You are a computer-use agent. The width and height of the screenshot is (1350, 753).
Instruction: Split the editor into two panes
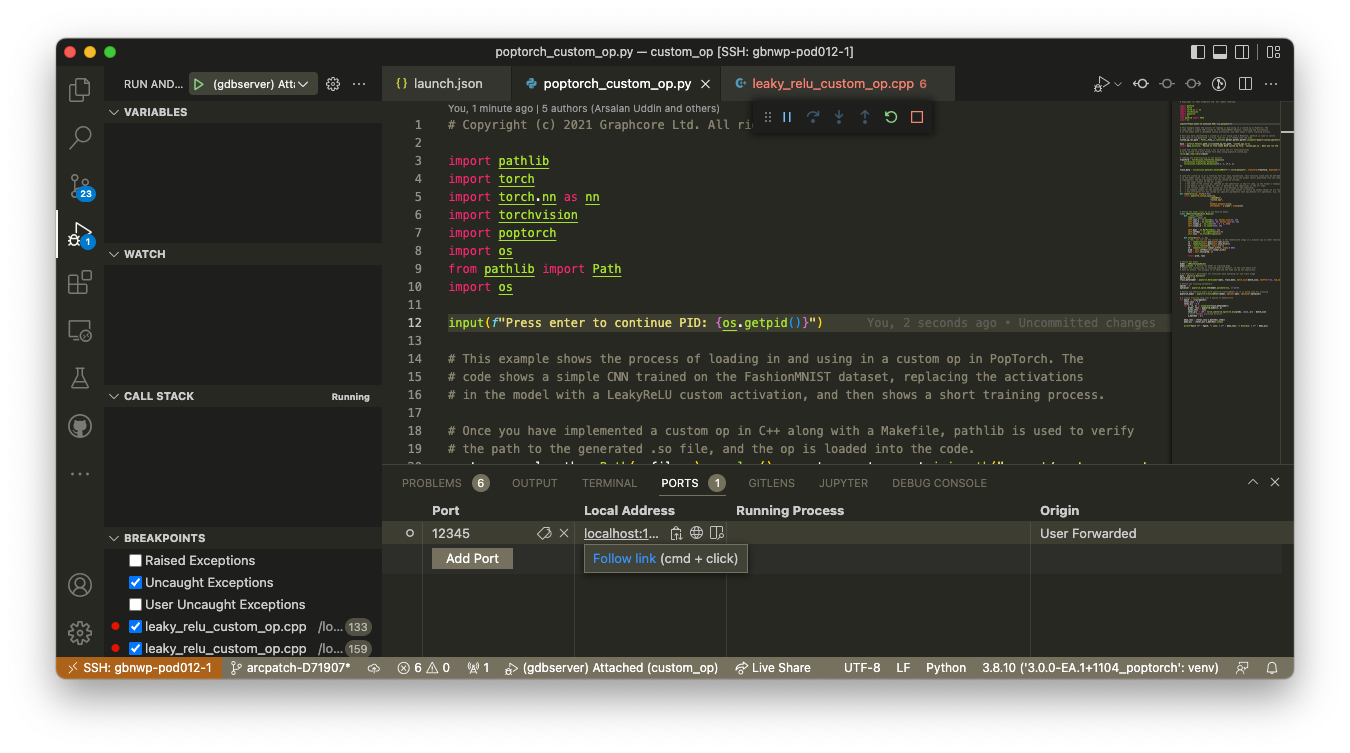pos(1244,84)
